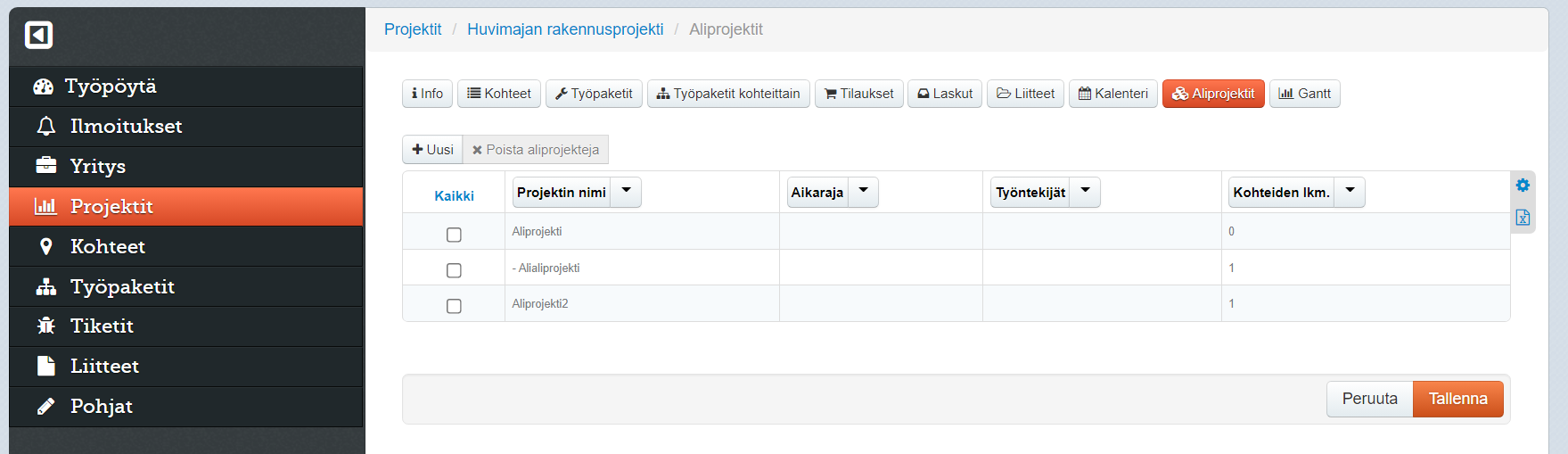Open the Aikaraja column dropdown arrow
This screenshot has width=1568, height=454.
[x=863, y=192]
